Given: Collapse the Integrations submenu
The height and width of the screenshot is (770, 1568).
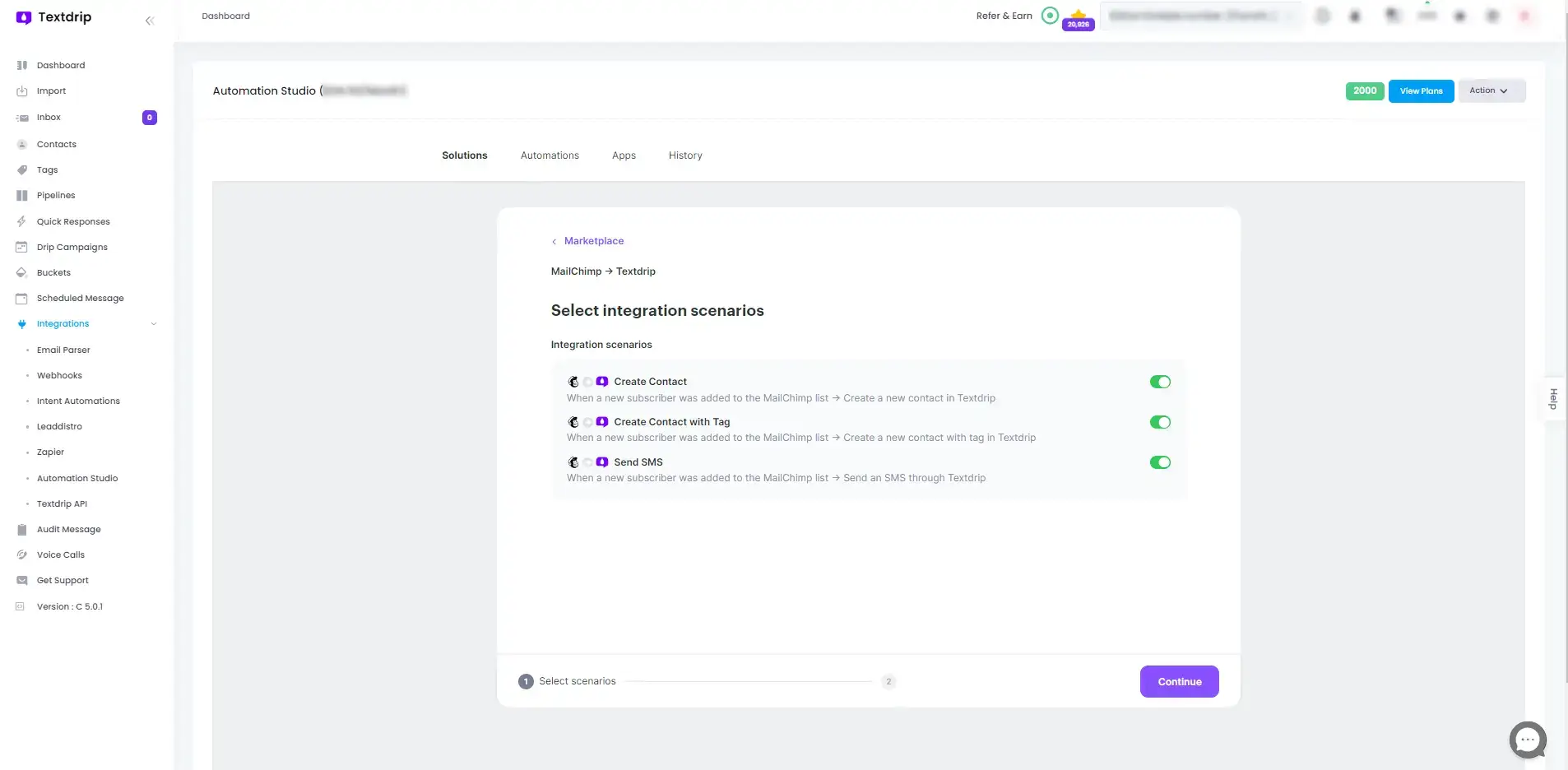Looking at the screenshot, I should point(153,323).
